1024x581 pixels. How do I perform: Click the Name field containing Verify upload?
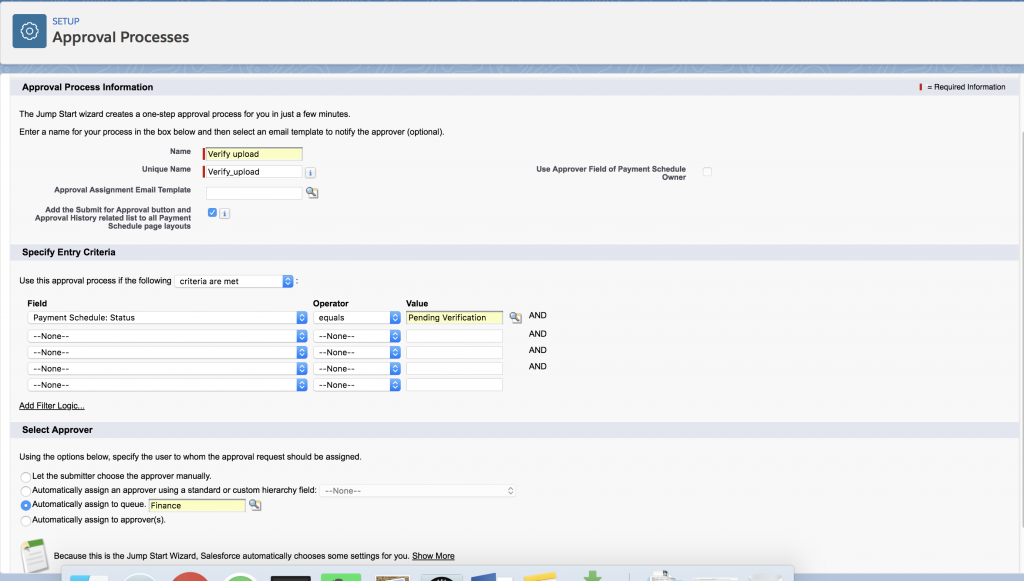pos(253,154)
